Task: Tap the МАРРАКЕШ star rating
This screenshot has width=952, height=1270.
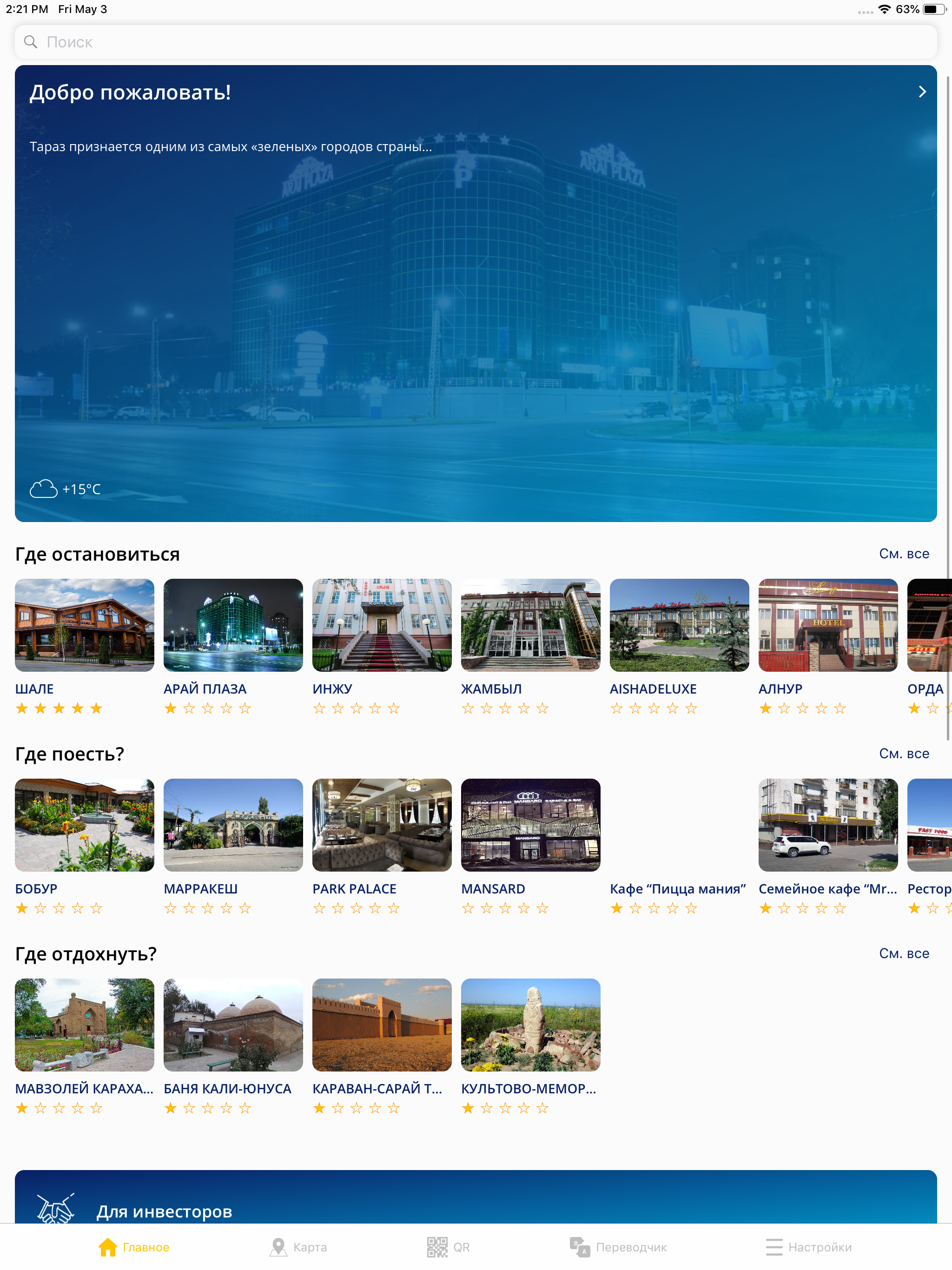Action: point(208,908)
